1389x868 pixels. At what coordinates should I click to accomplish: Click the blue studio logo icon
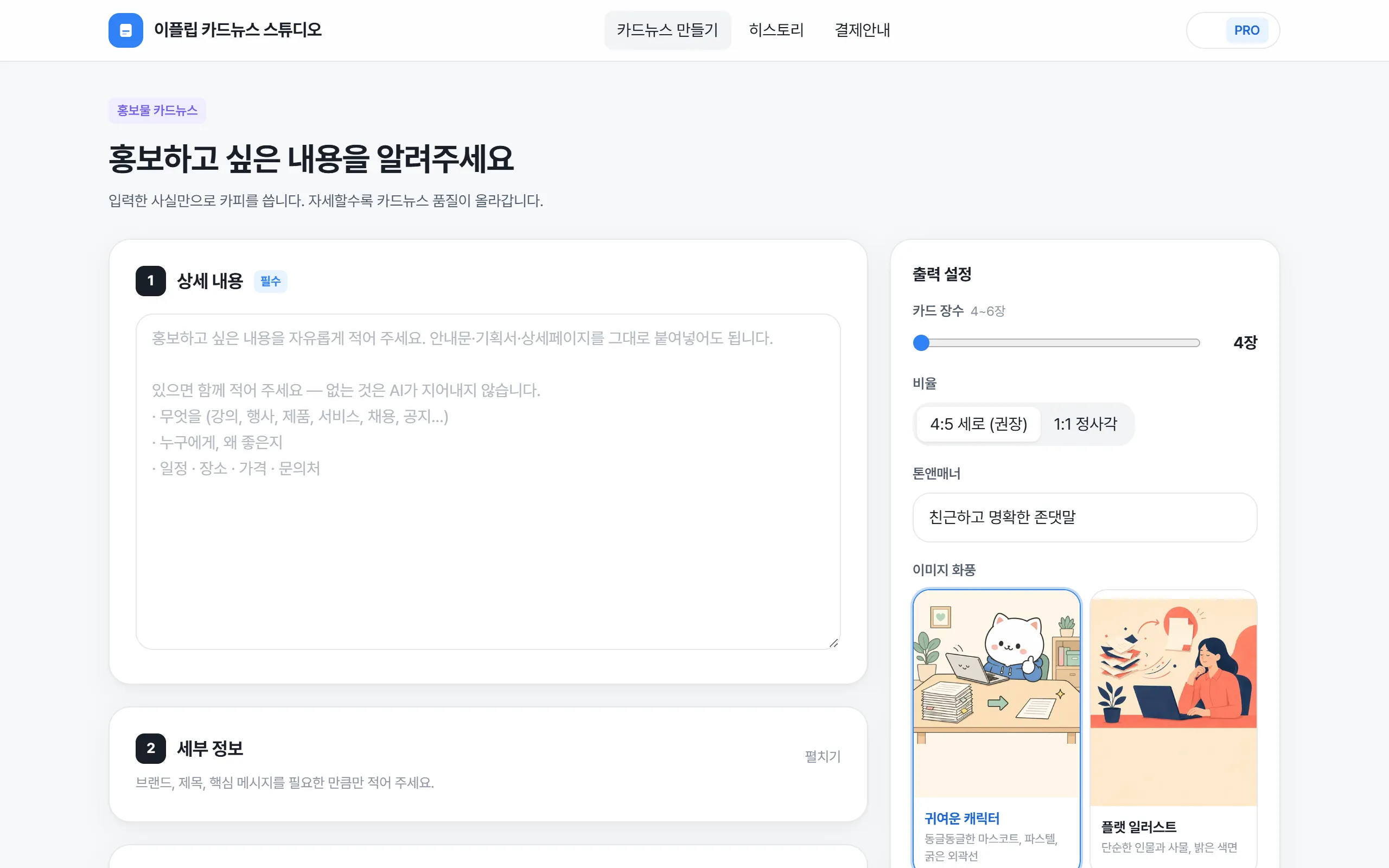pyautogui.click(x=126, y=30)
